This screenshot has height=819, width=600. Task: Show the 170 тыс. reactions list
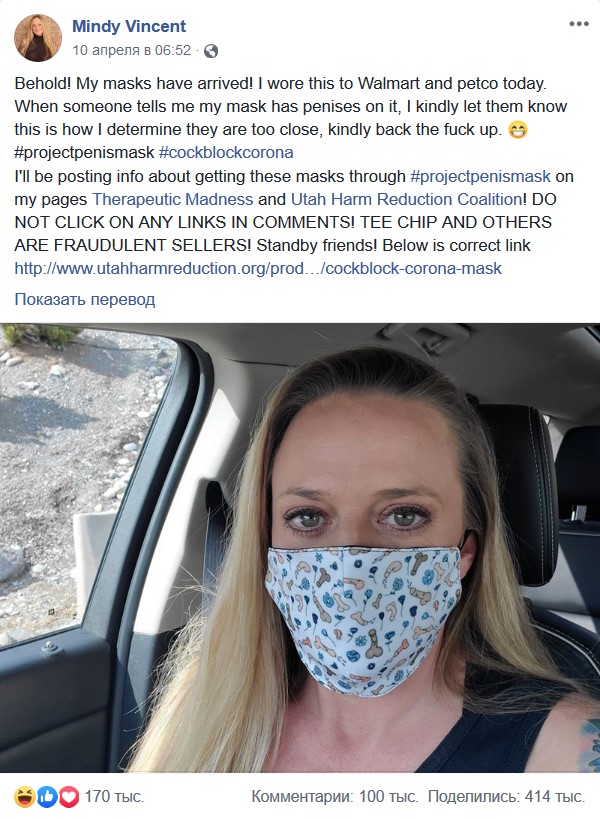(114, 797)
